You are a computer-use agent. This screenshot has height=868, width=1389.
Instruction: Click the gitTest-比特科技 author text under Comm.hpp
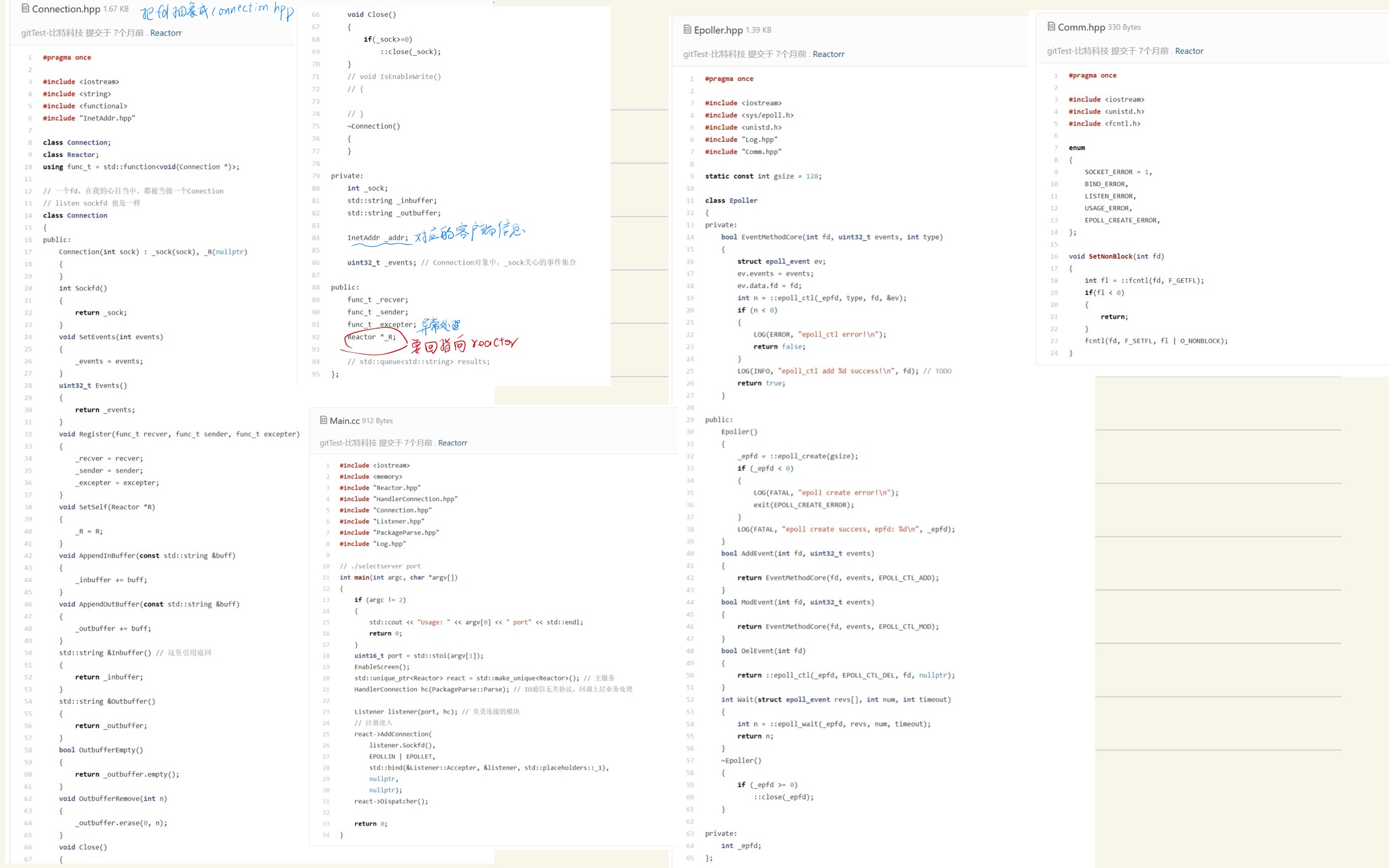(1078, 51)
